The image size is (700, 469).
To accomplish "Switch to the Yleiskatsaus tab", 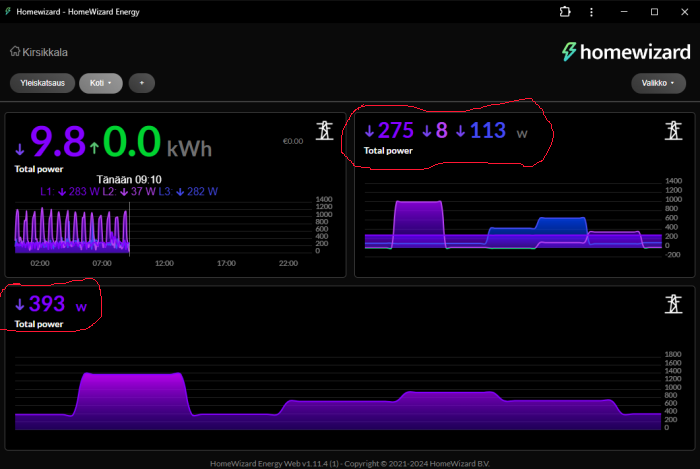I will [x=42, y=83].
